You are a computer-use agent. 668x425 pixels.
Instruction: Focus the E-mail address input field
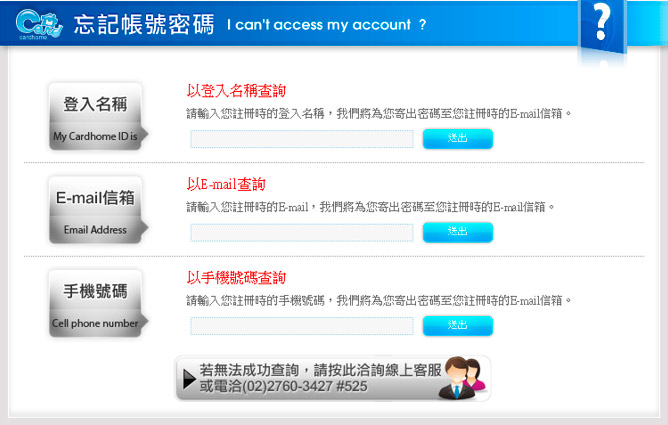tap(302, 233)
